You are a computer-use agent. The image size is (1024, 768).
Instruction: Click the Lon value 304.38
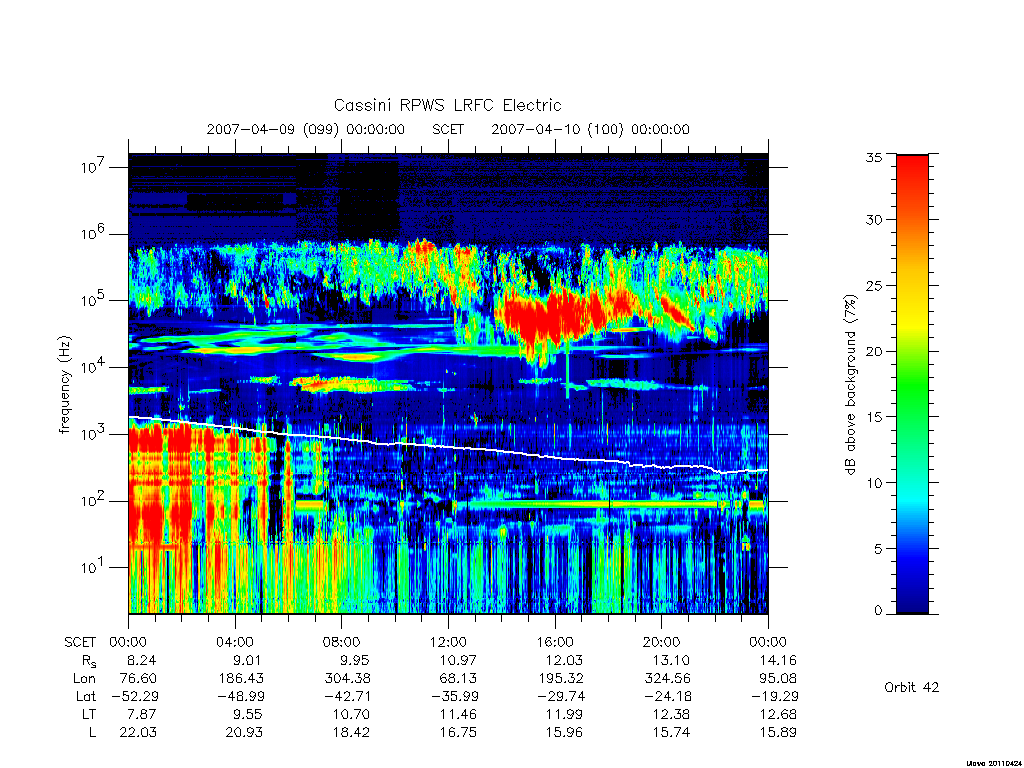point(347,679)
